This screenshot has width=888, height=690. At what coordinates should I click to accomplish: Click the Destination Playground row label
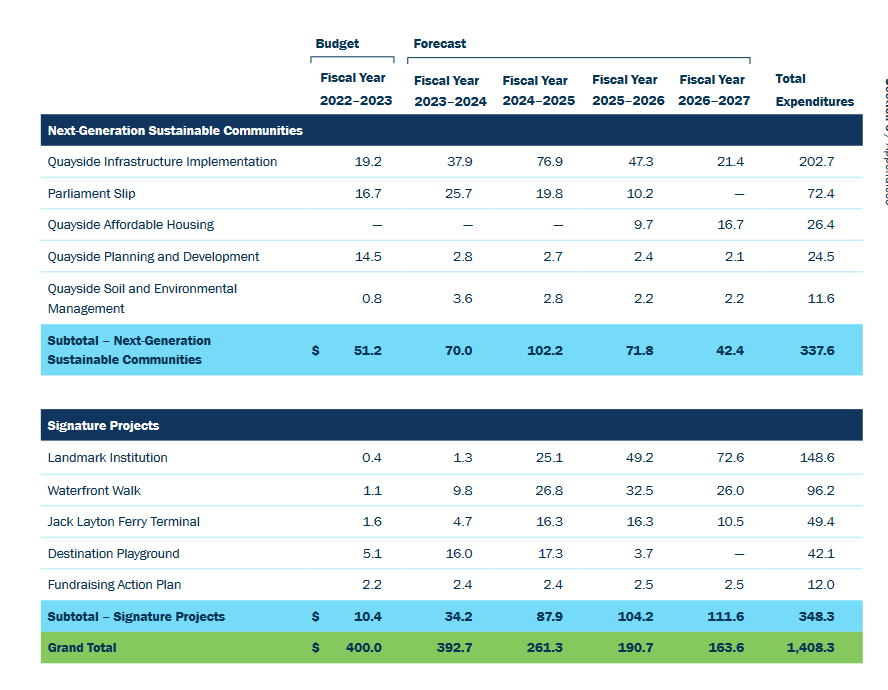114,554
